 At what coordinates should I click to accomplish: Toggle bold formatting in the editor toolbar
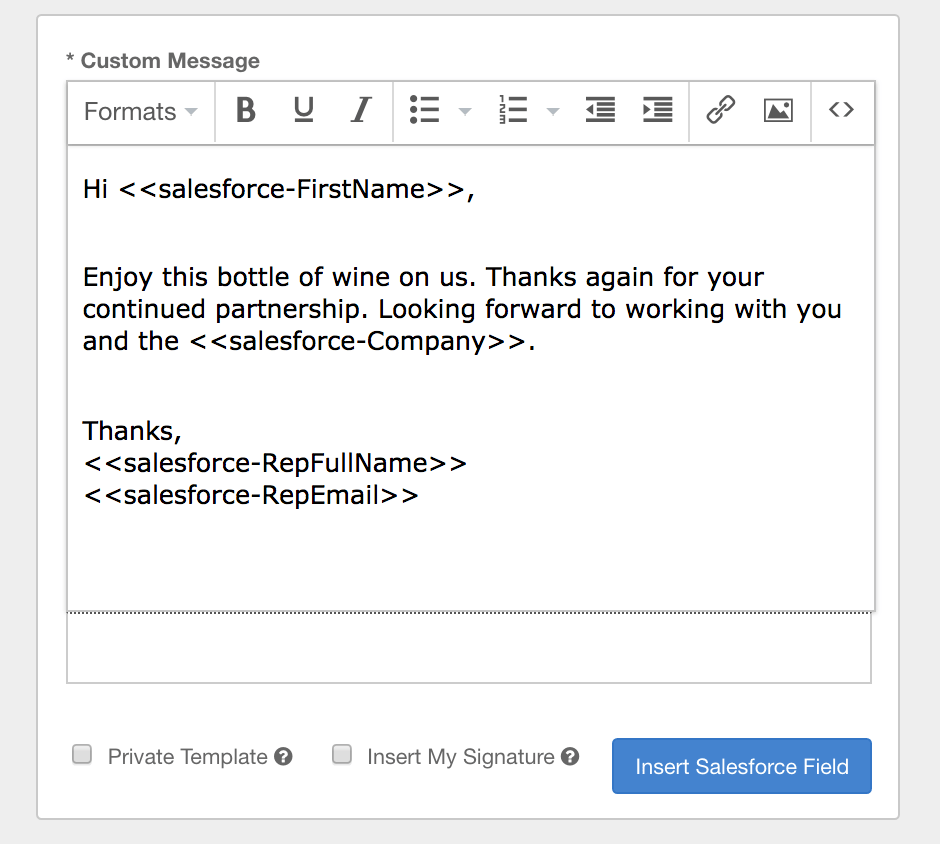pos(246,110)
